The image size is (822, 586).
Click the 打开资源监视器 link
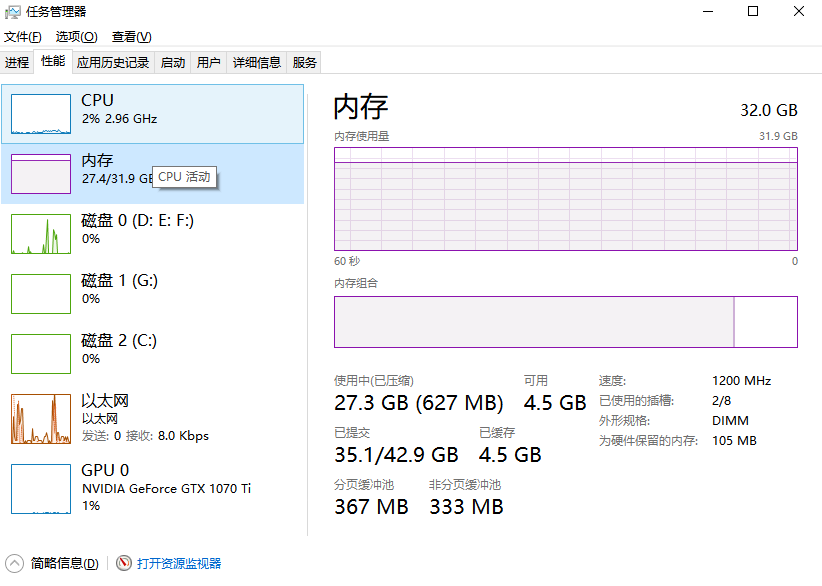(179, 564)
